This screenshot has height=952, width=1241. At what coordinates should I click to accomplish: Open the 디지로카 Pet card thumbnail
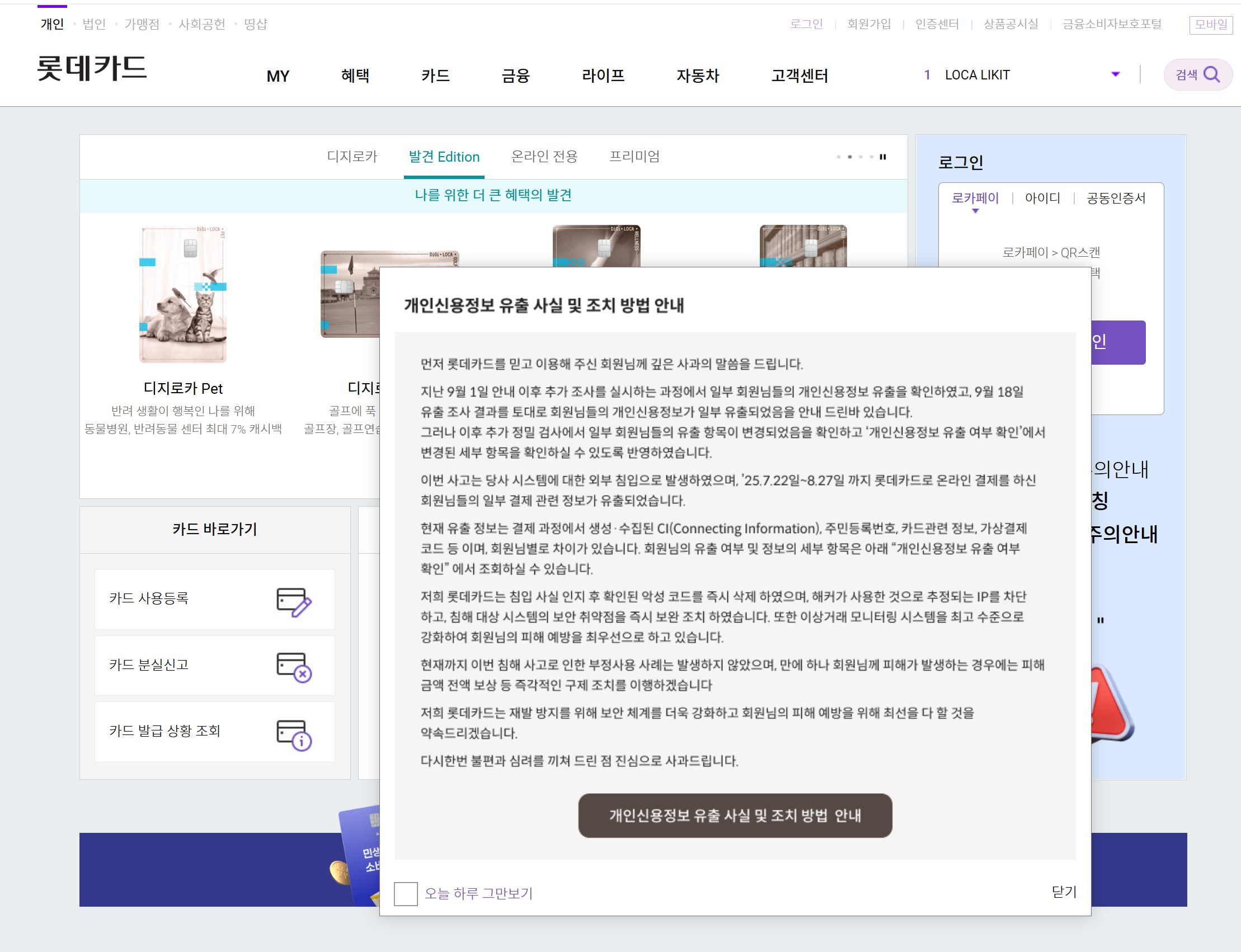click(x=182, y=294)
